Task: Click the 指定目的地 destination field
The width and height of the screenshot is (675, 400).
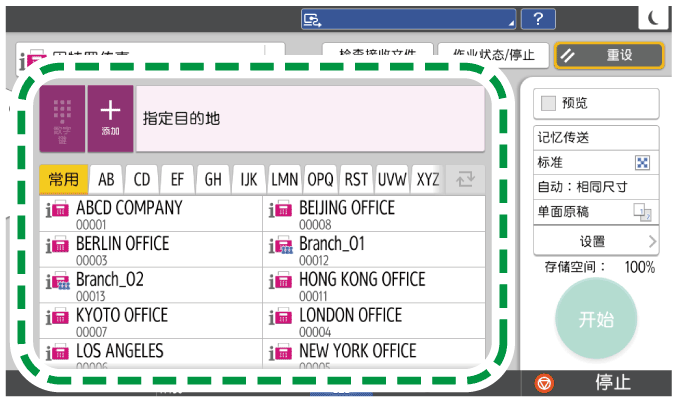Action: pos(310,118)
